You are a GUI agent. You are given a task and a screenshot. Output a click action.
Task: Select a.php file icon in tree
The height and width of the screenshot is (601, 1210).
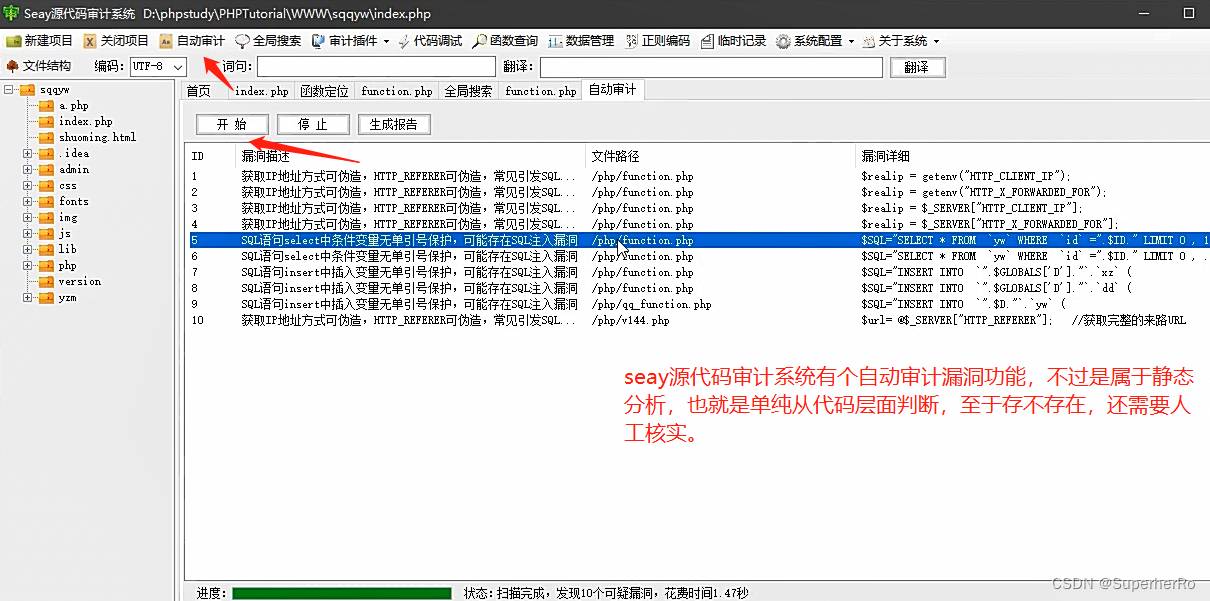tap(46, 105)
